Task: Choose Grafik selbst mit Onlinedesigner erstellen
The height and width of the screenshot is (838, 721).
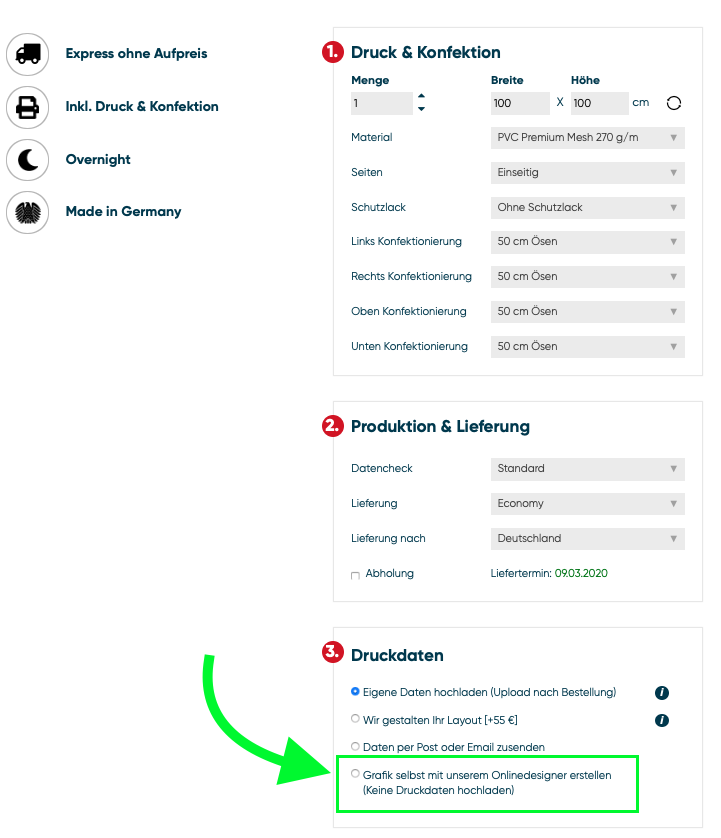Action: [x=355, y=773]
